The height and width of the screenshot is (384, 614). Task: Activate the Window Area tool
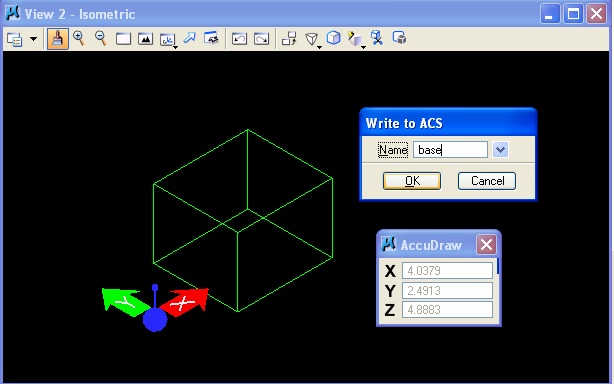123,39
